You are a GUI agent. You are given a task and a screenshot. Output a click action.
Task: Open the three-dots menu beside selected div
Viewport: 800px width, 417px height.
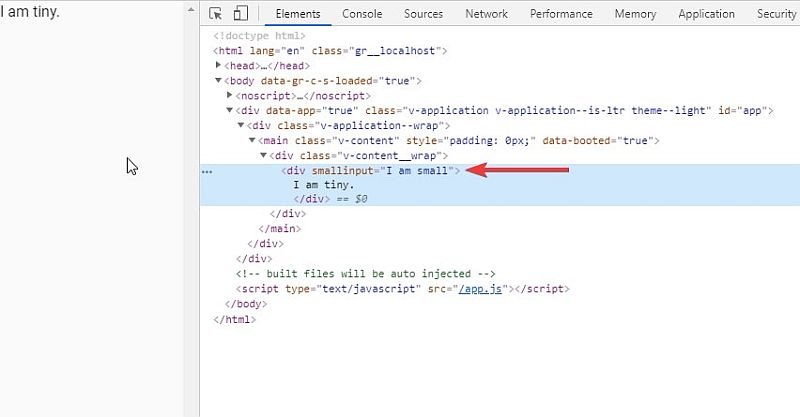click(x=207, y=171)
